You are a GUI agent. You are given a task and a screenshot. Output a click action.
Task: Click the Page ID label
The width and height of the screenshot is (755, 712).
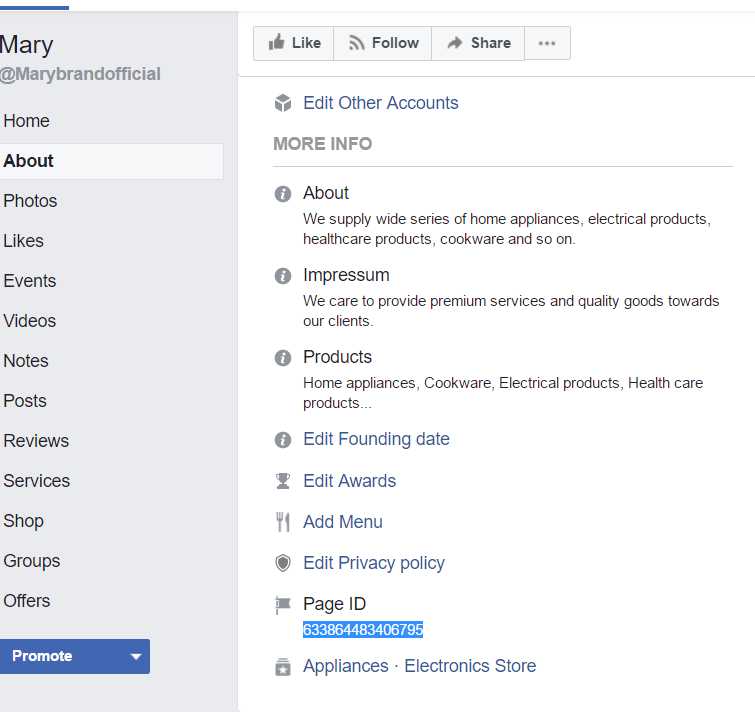334,604
